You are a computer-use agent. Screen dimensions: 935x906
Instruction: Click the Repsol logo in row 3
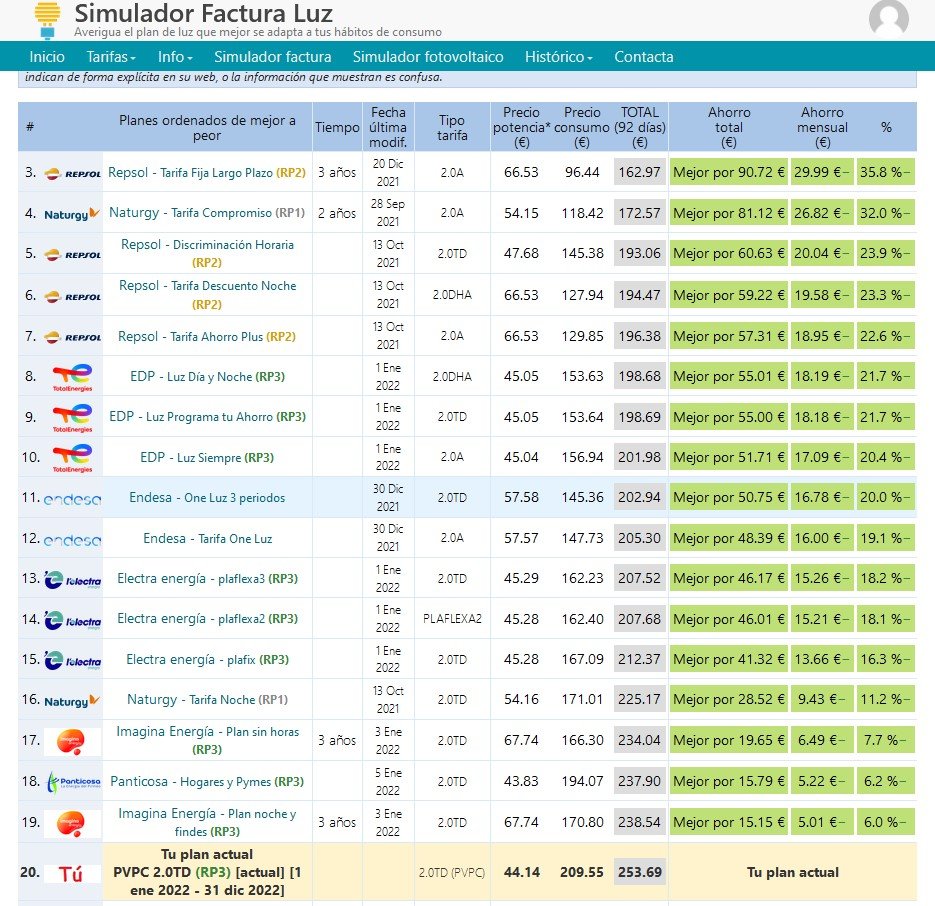click(x=73, y=173)
